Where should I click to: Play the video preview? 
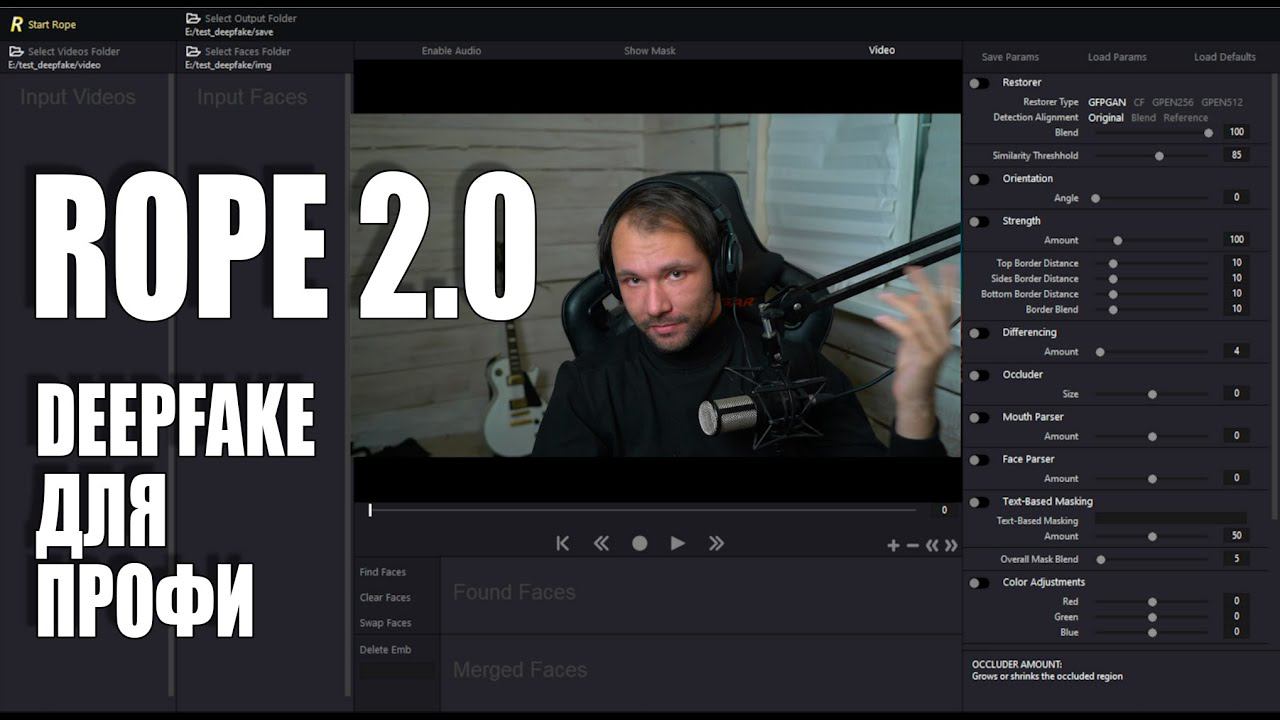click(x=678, y=543)
